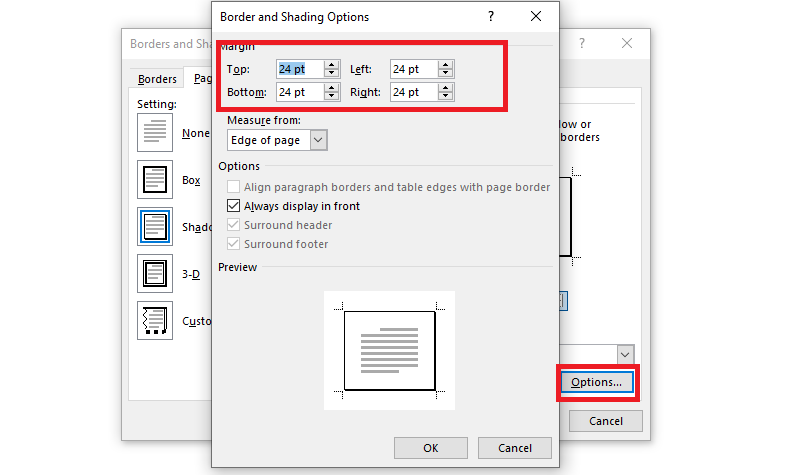Select the Custom border setting icon
Image resolution: width=800 pixels, height=475 pixels.
(x=154, y=321)
